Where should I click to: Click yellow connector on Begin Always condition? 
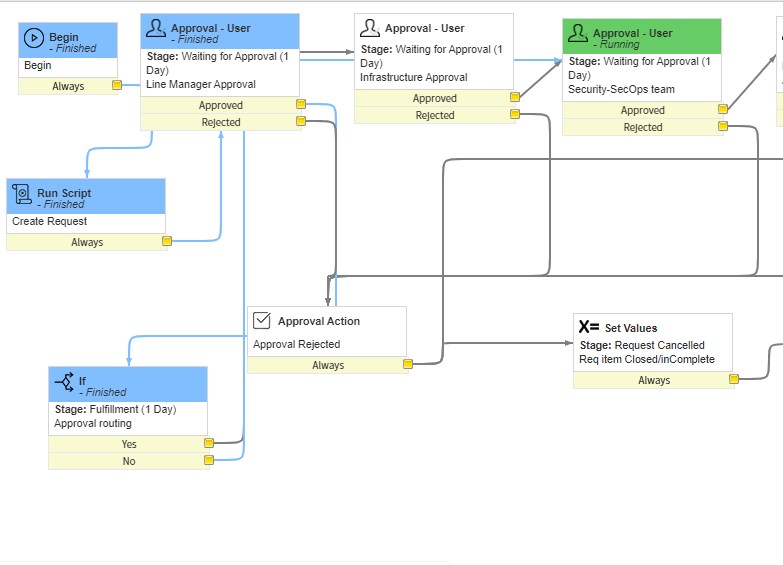[117, 85]
